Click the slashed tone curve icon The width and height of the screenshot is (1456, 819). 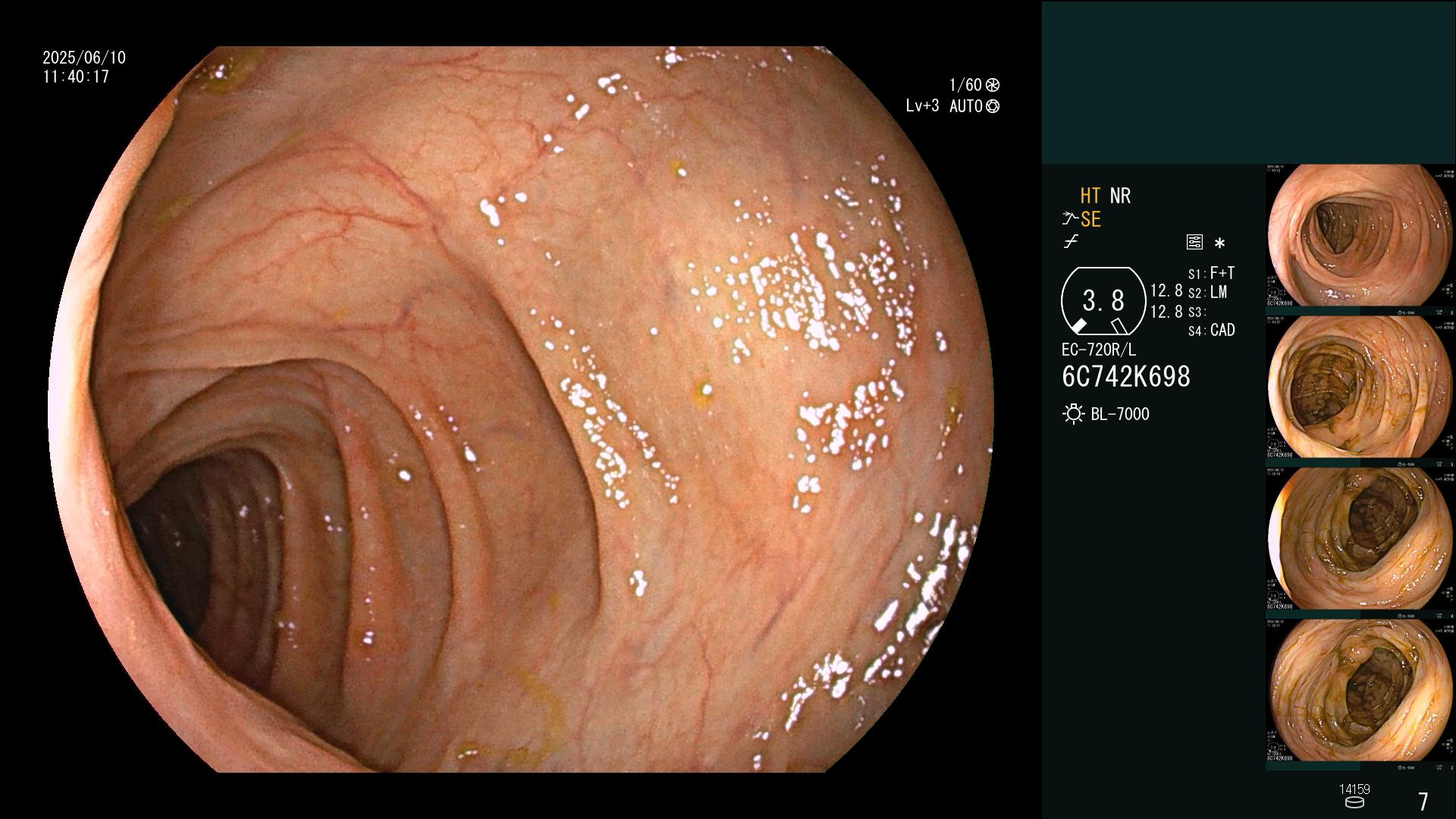tap(1071, 242)
